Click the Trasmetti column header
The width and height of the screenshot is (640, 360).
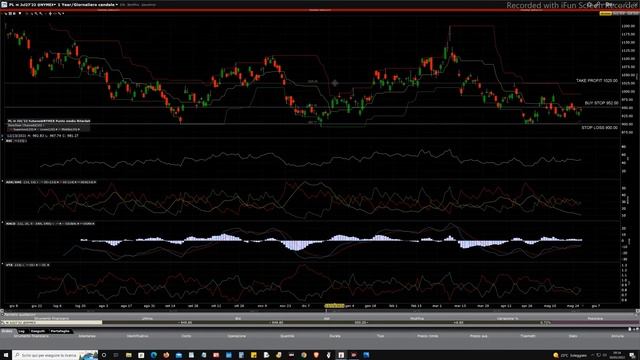point(528,336)
